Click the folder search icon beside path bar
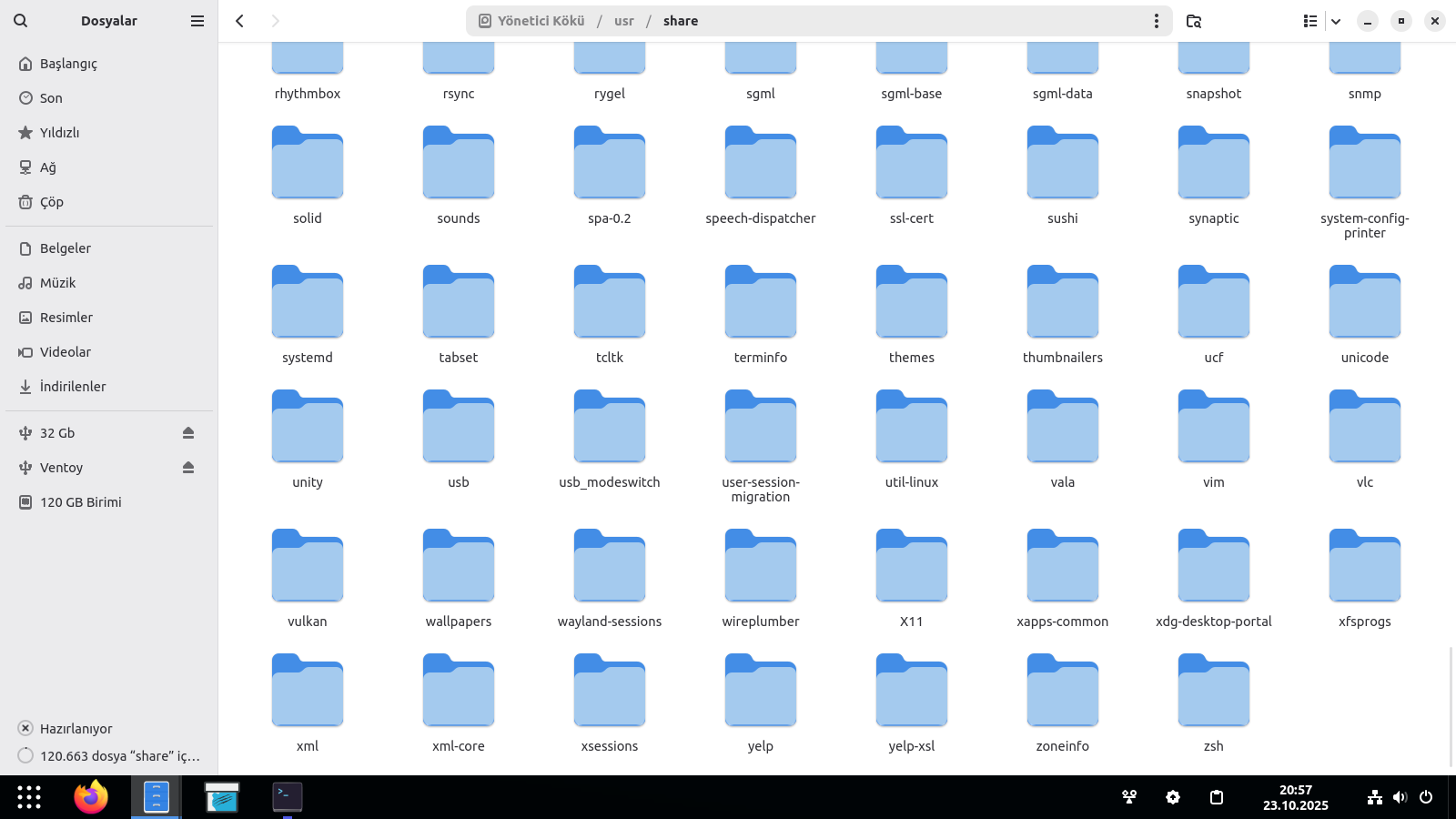 (x=1194, y=21)
